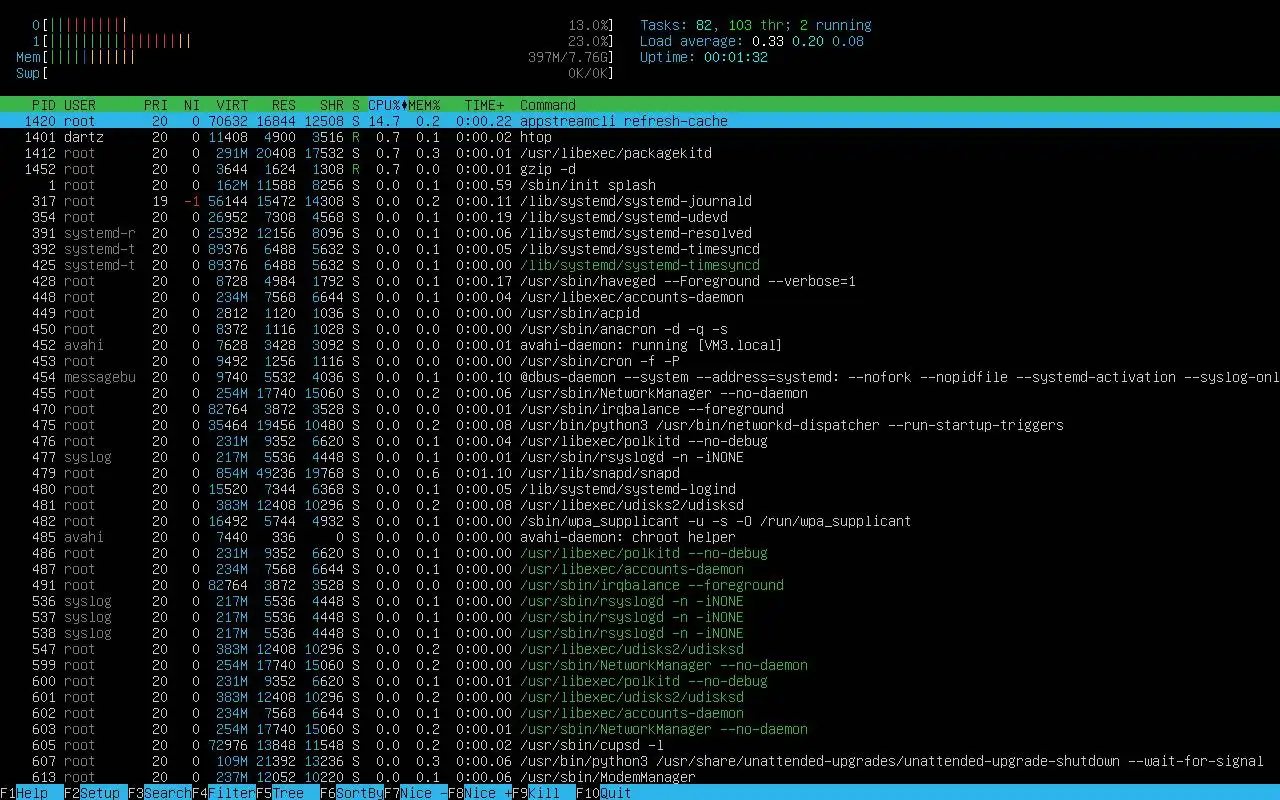Sort by PRI column header
The image size is (1280, 800).
(156, 105)
